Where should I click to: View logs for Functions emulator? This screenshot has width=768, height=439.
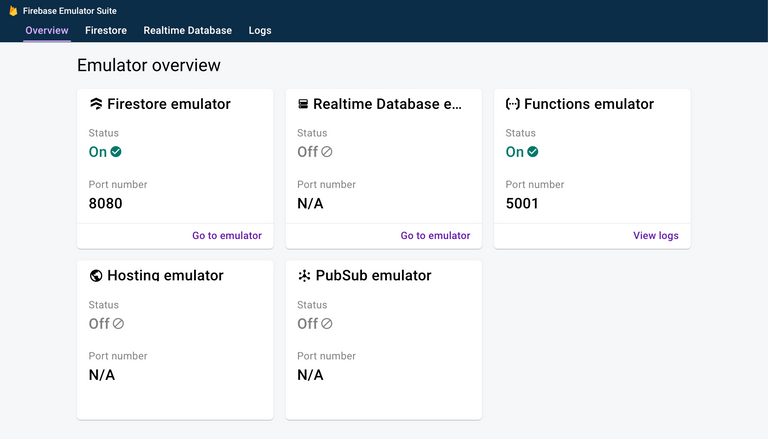point(656,236)
